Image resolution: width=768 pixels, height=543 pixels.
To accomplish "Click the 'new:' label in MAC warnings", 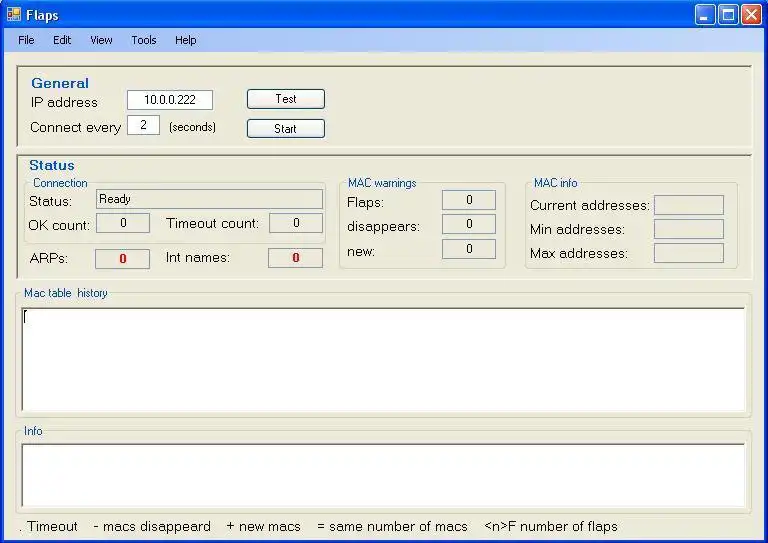I will (x=361, y=252).
